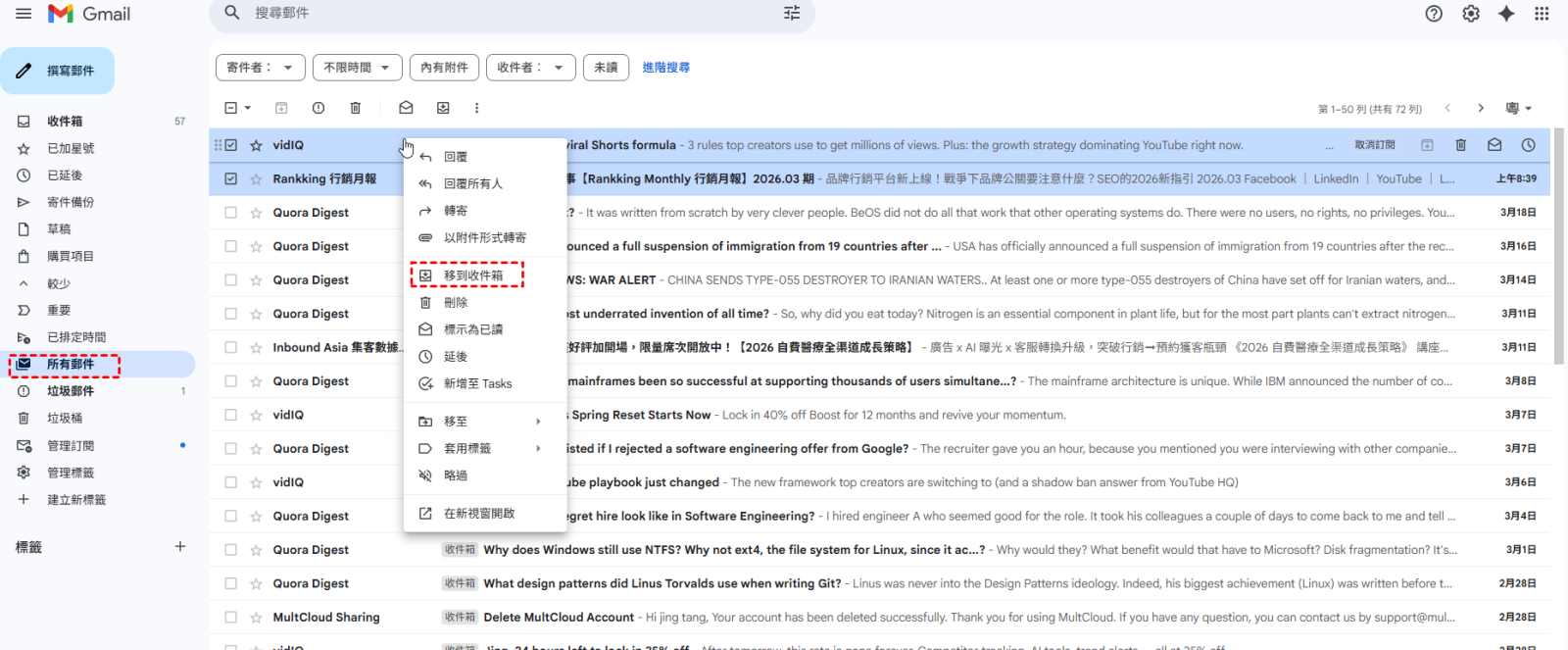The width and height of the screenshot is (1568, 650).
Task: Check the Quora Digest 3月1日 email checkbox
Action: point(230,550)
